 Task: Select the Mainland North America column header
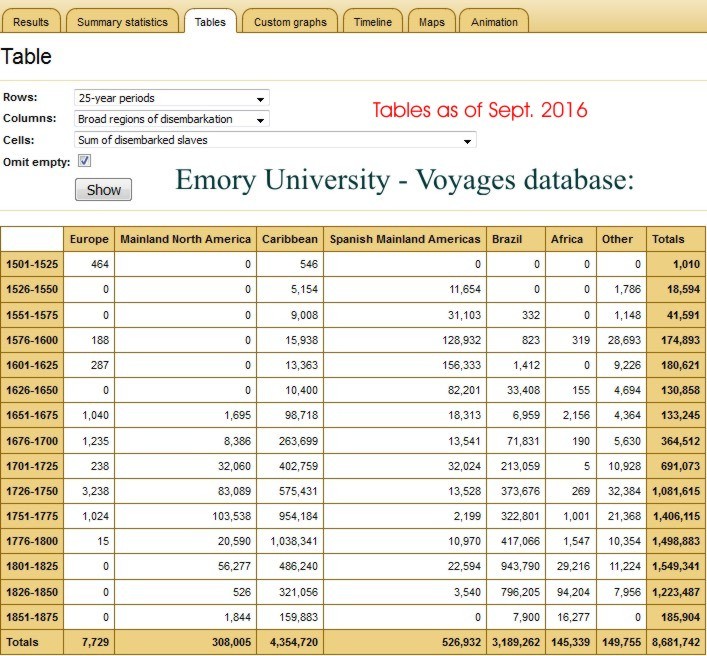pyautogui.click(x=183, y=239)
